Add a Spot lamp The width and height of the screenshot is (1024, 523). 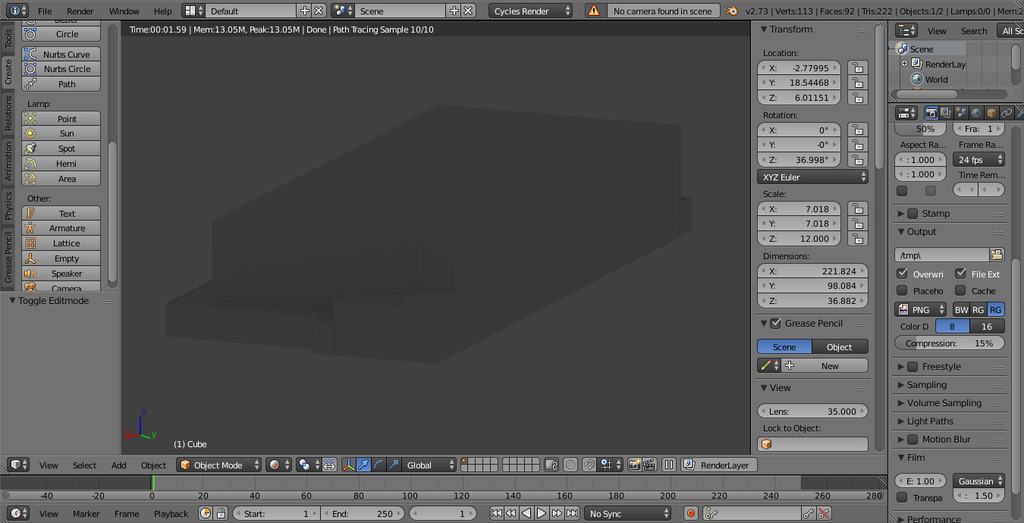61,148
